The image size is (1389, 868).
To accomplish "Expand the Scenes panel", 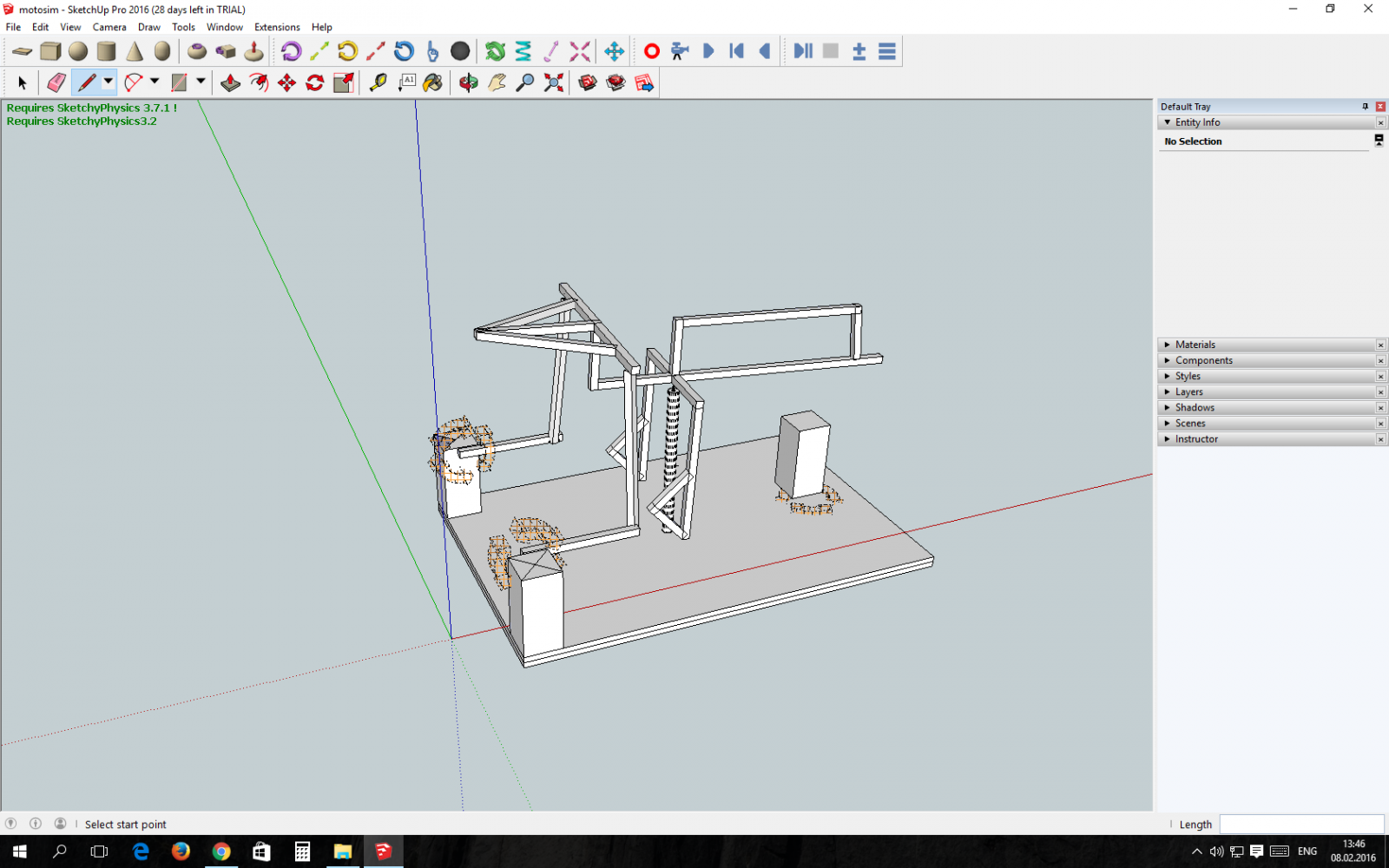I will pyautogui.click(x=1168, y=423).
